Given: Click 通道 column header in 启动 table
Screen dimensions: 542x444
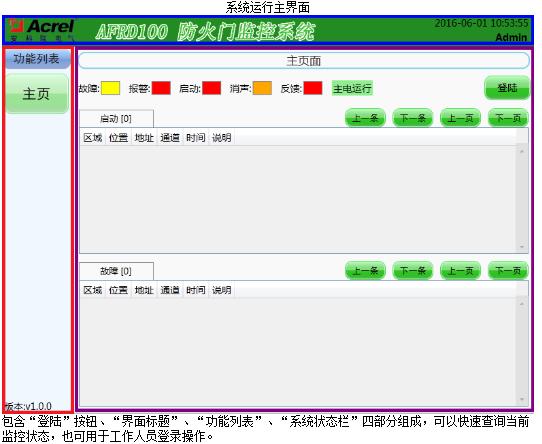Looking at the screenshot, I should point(170,138).
